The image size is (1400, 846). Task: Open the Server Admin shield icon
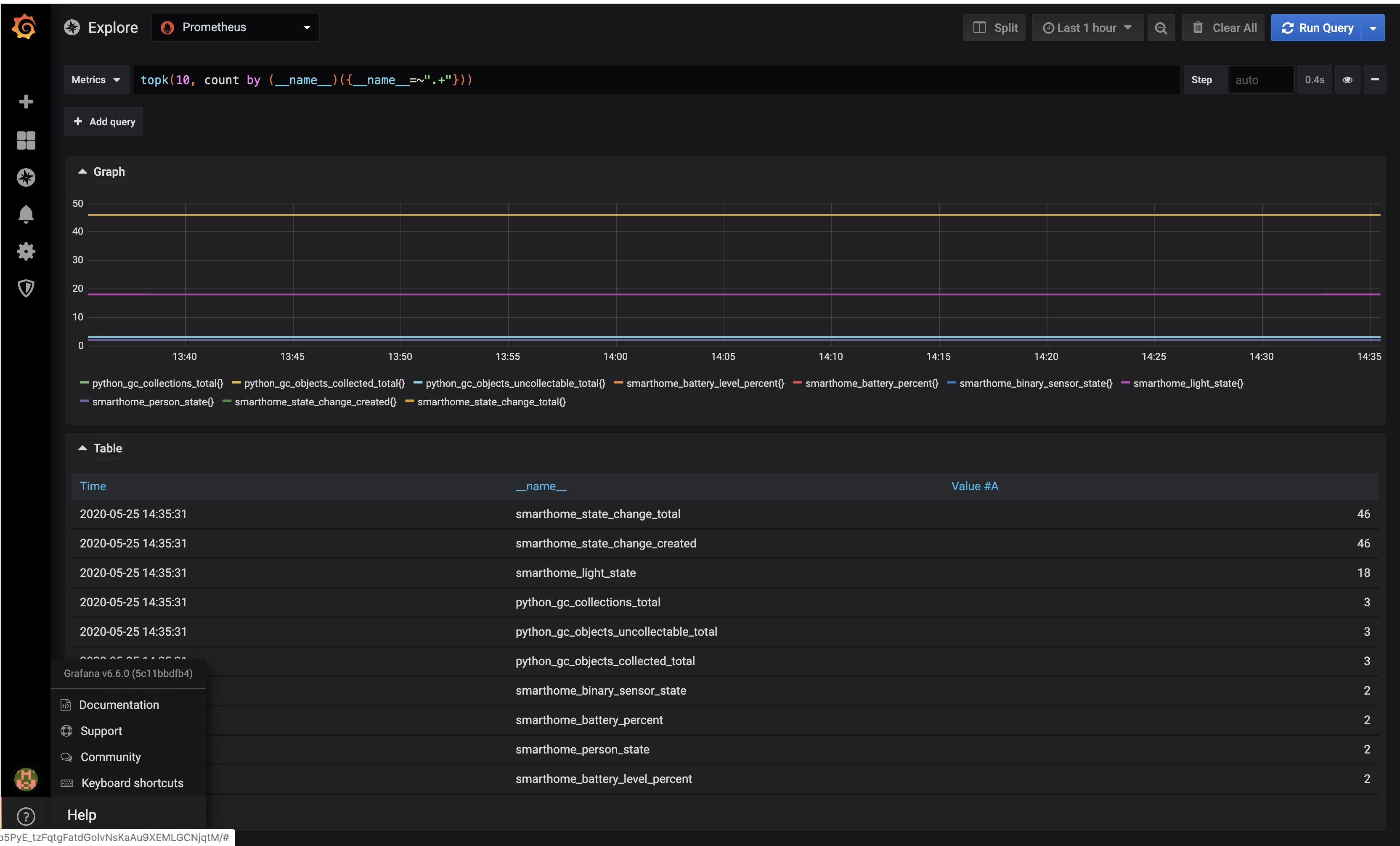point(26,288)
